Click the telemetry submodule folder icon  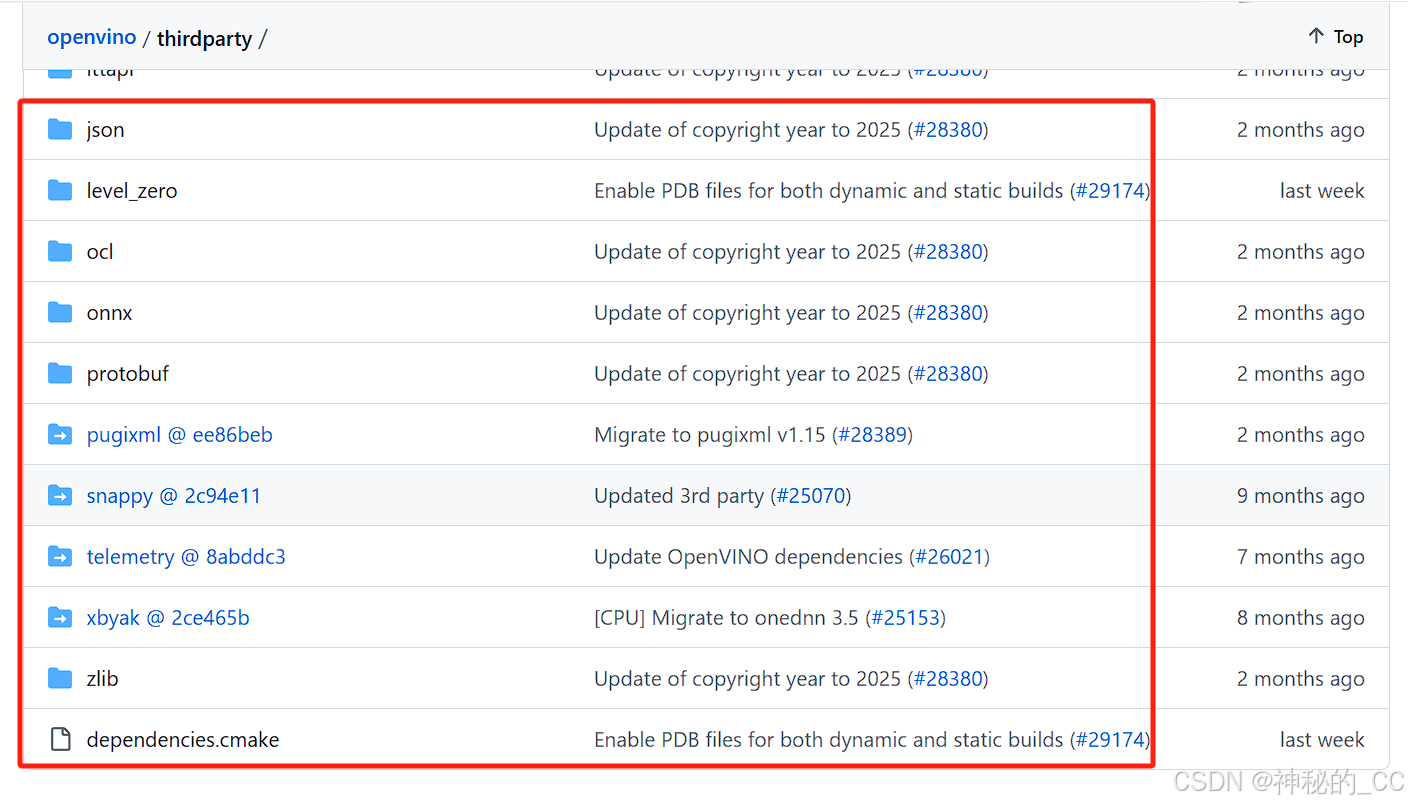[60, 556]
